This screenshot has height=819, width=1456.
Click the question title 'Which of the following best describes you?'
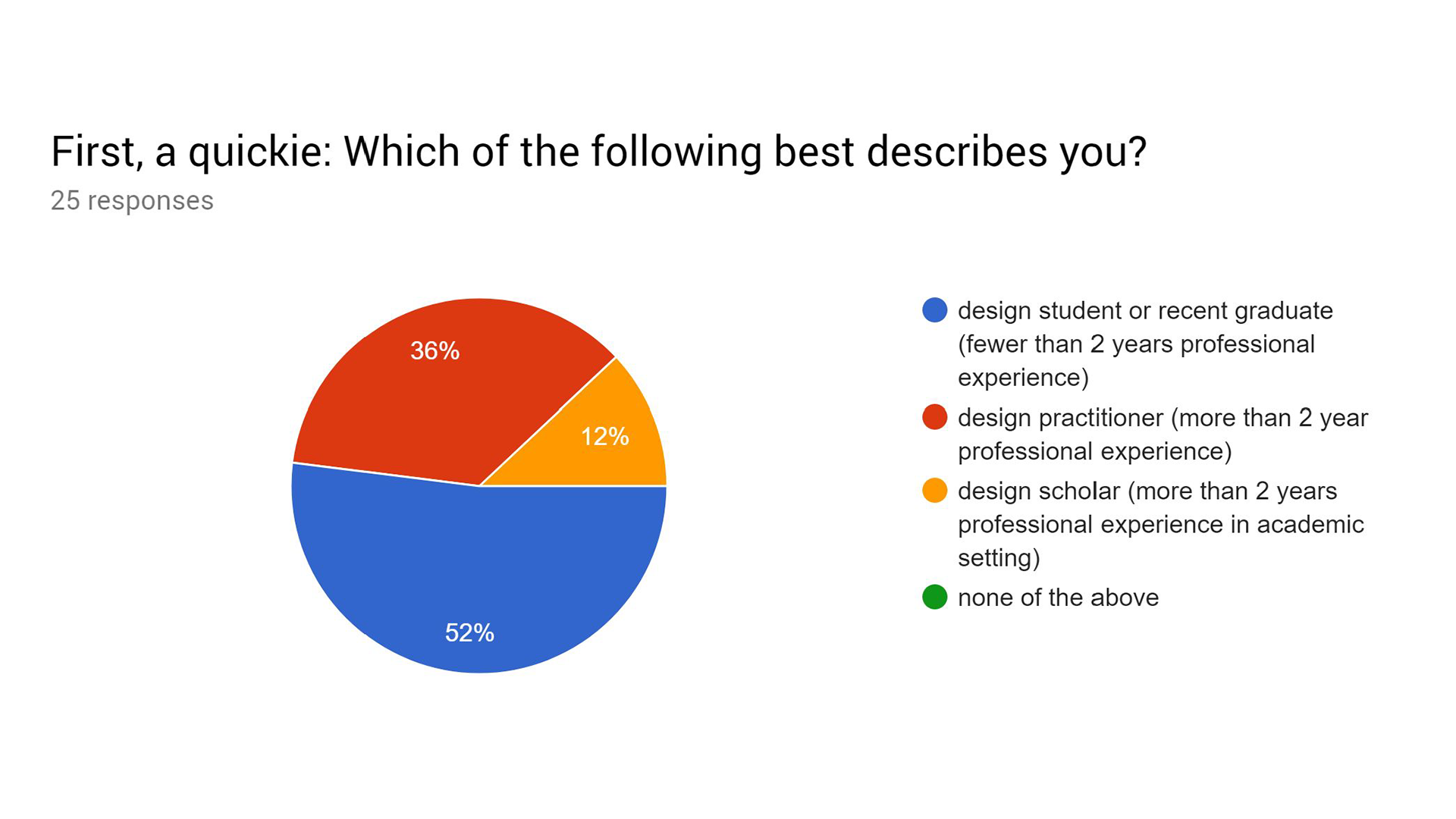pyautogui.click(x=745, y=152)
